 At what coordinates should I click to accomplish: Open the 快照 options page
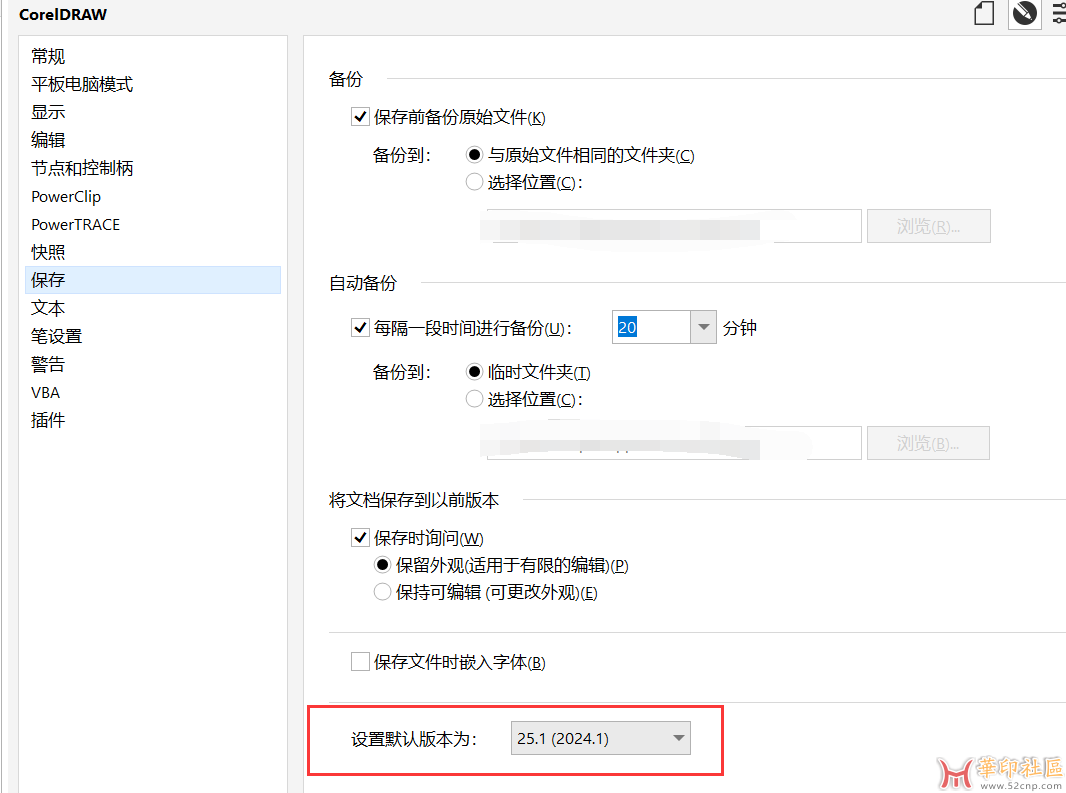pyautogui.click(x=153, y=252)
